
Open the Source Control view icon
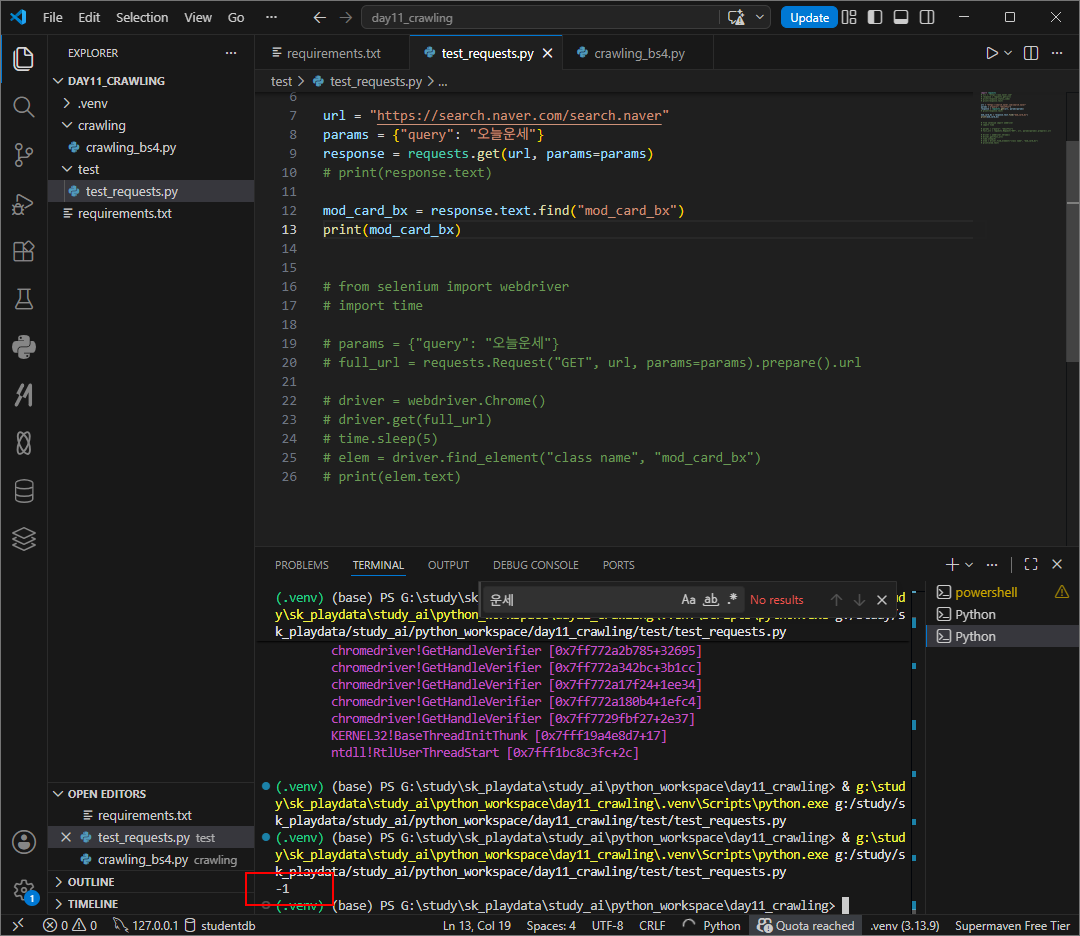click(23, 155)
